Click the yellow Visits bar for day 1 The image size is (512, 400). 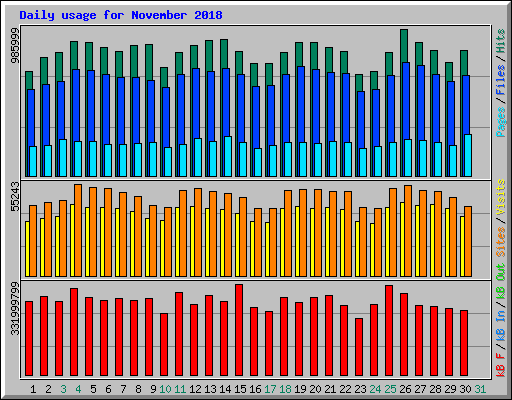(x=27, y=249)
